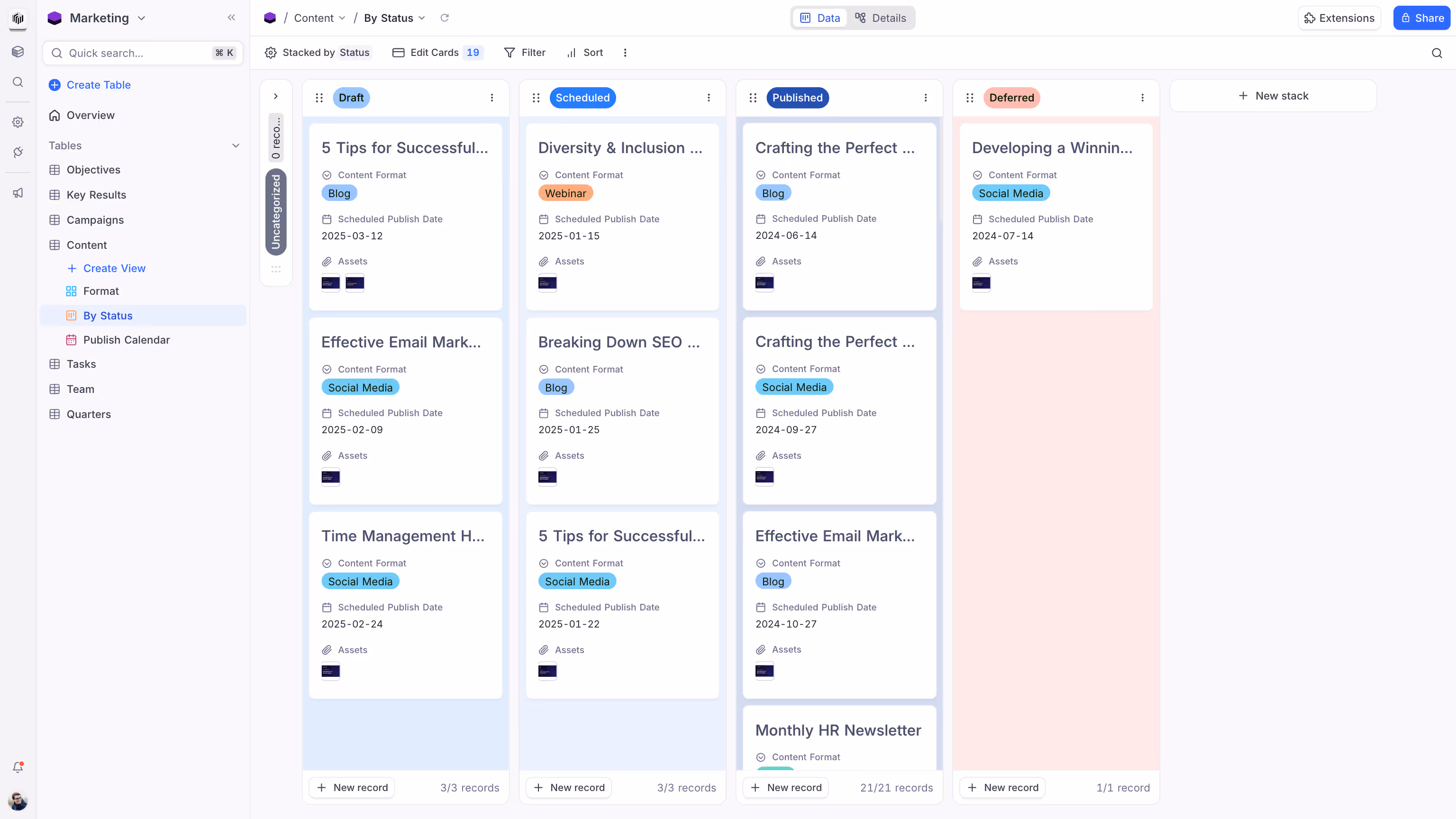Image resolution: width=1456 pixels, height=819 pixels.
Task: Open asset thumbnail on Developing a Winning card
Action: (x=981, y=282)
